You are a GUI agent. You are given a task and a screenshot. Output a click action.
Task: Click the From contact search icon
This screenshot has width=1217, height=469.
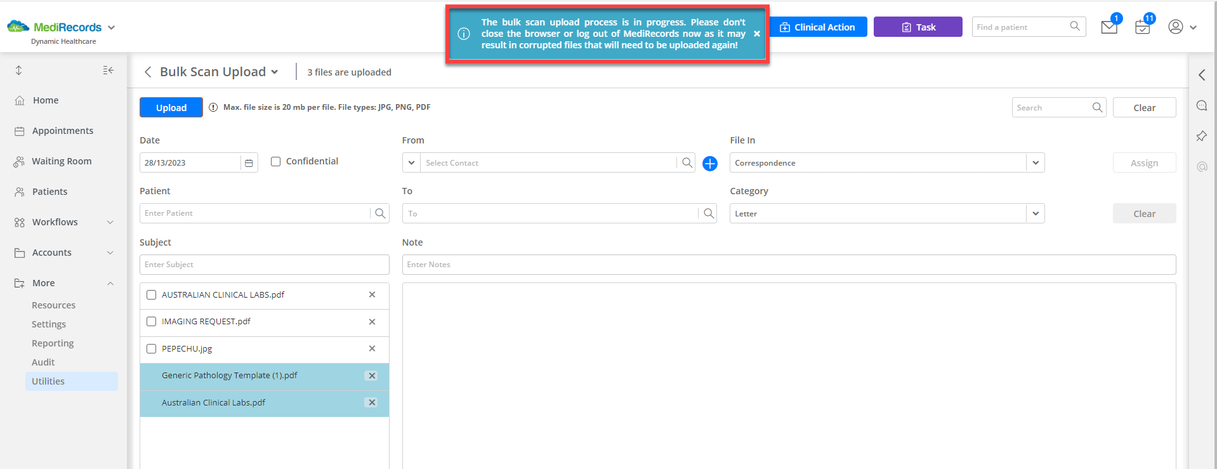(x=688, y=162)
